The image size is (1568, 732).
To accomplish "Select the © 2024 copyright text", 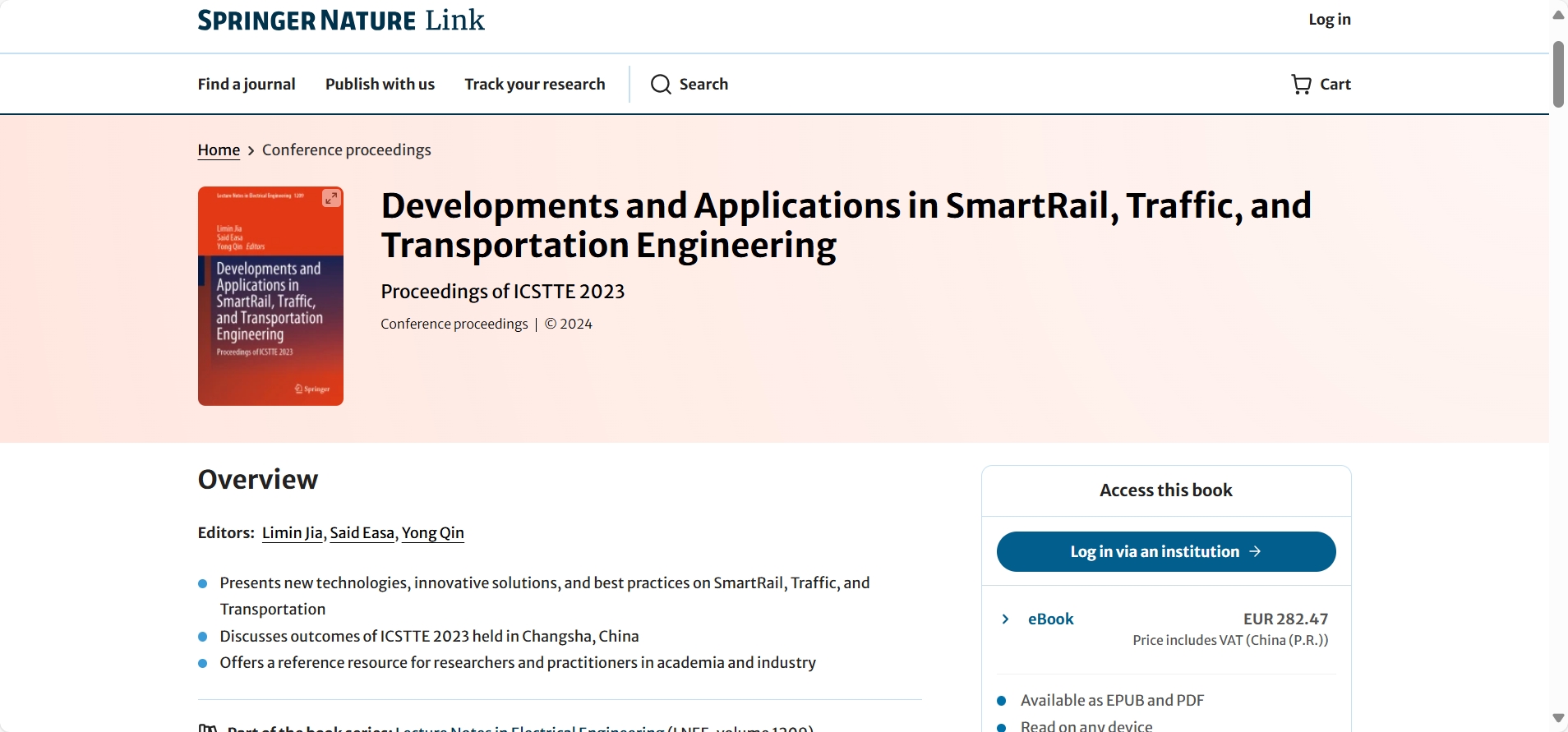I will (568, 324).
